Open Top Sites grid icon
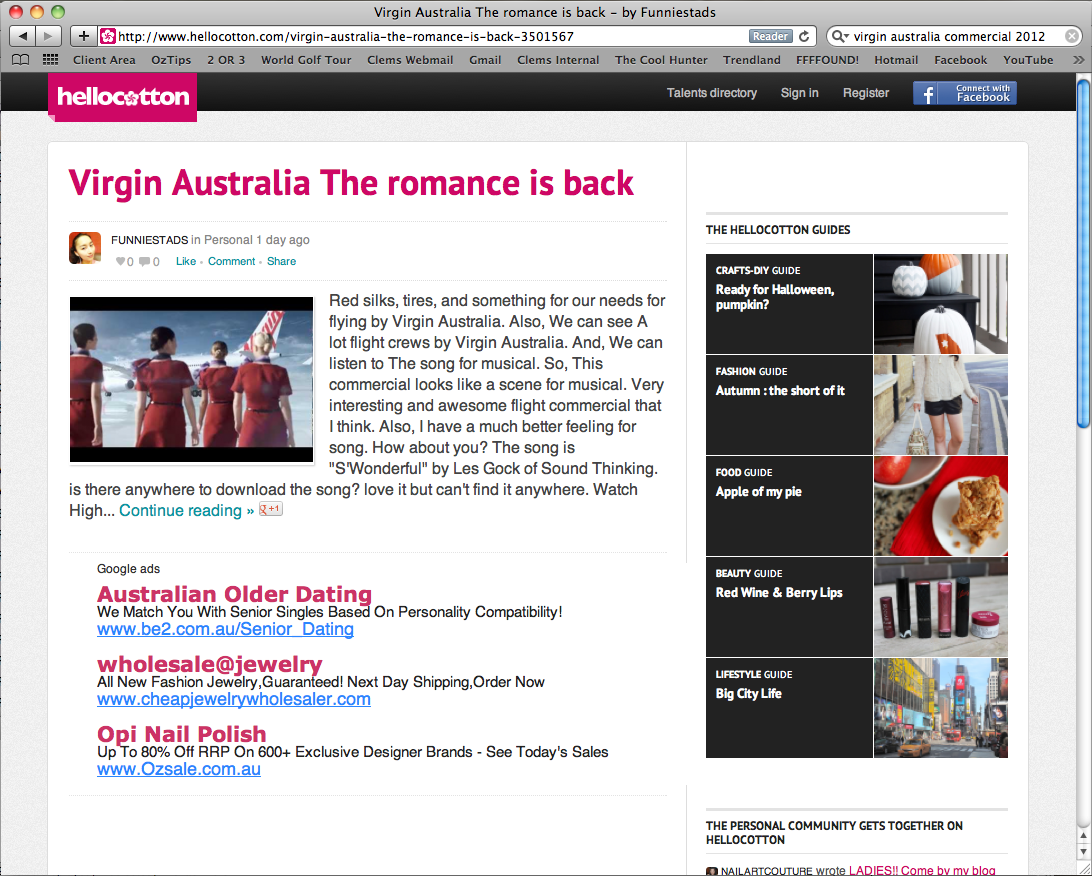The height and width of the screenshot is (876, 1092). (50, 60)
